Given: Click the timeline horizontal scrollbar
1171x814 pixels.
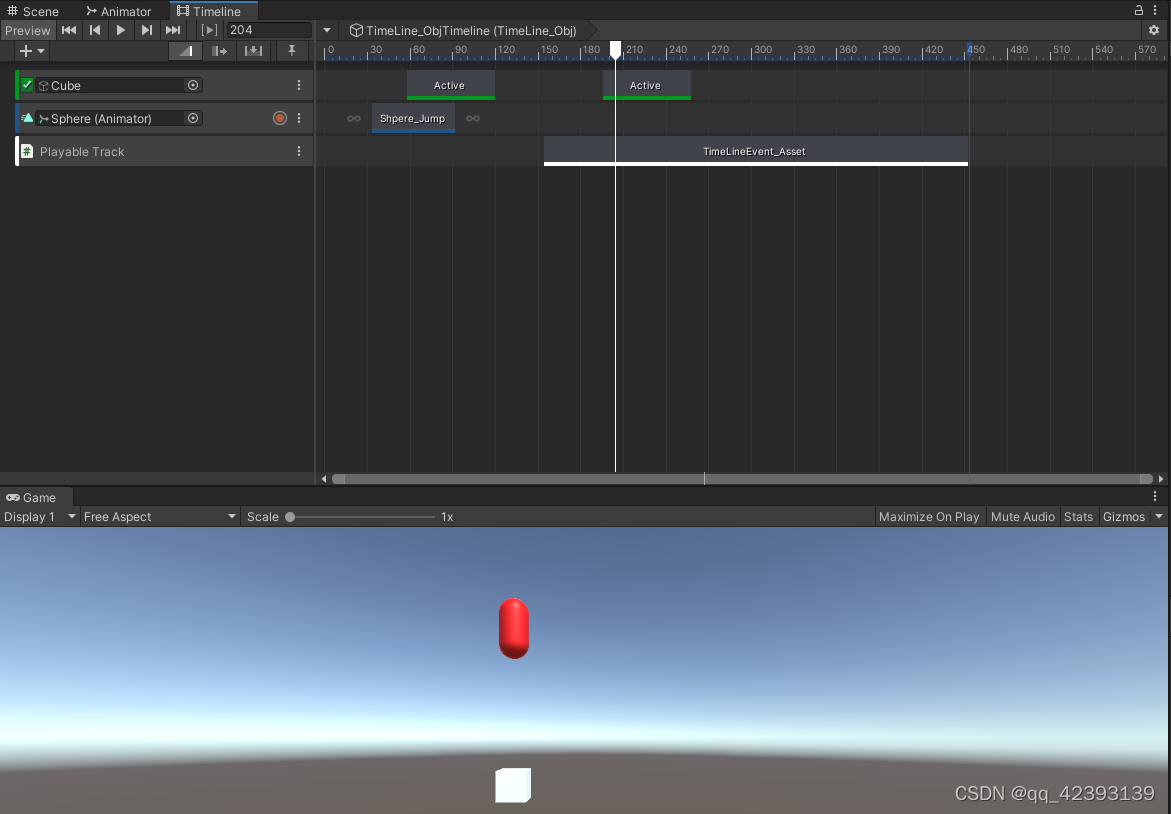Looking at the screenshot, I should 743,479.
